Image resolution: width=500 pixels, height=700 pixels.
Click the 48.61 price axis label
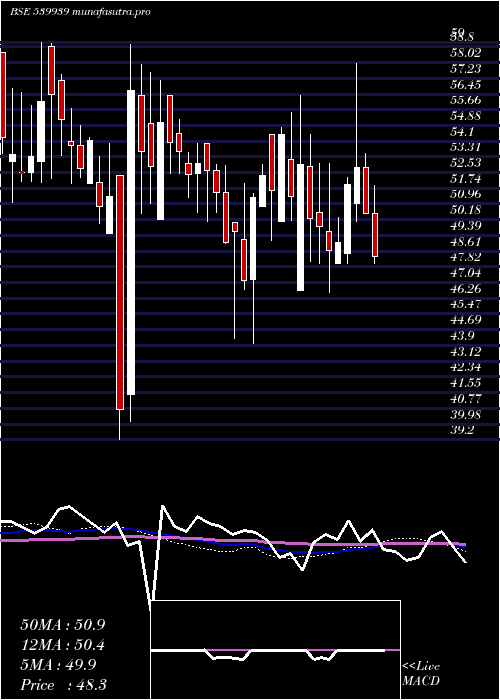tap(466, 242)
